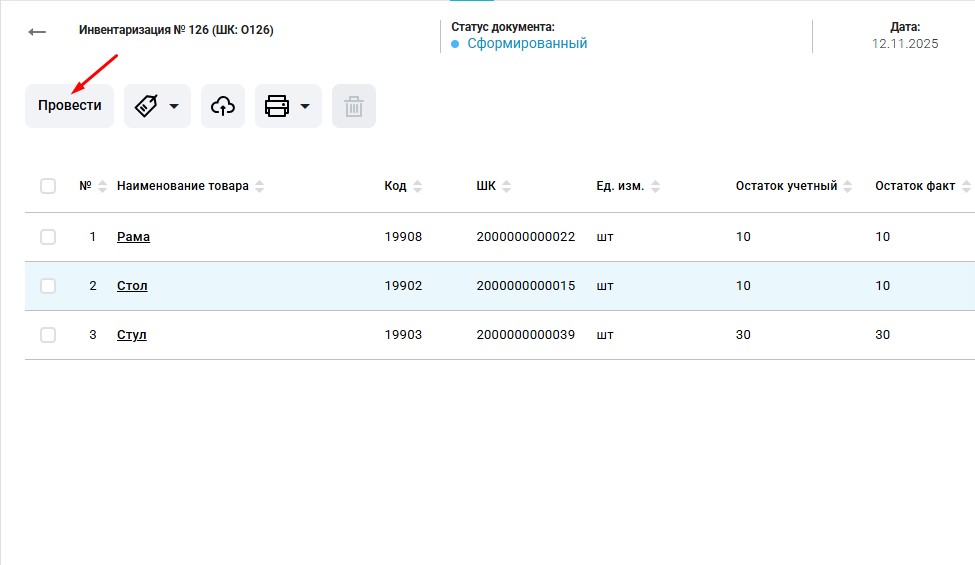Select the checkbox for Стул row

(x=48, y=335)
